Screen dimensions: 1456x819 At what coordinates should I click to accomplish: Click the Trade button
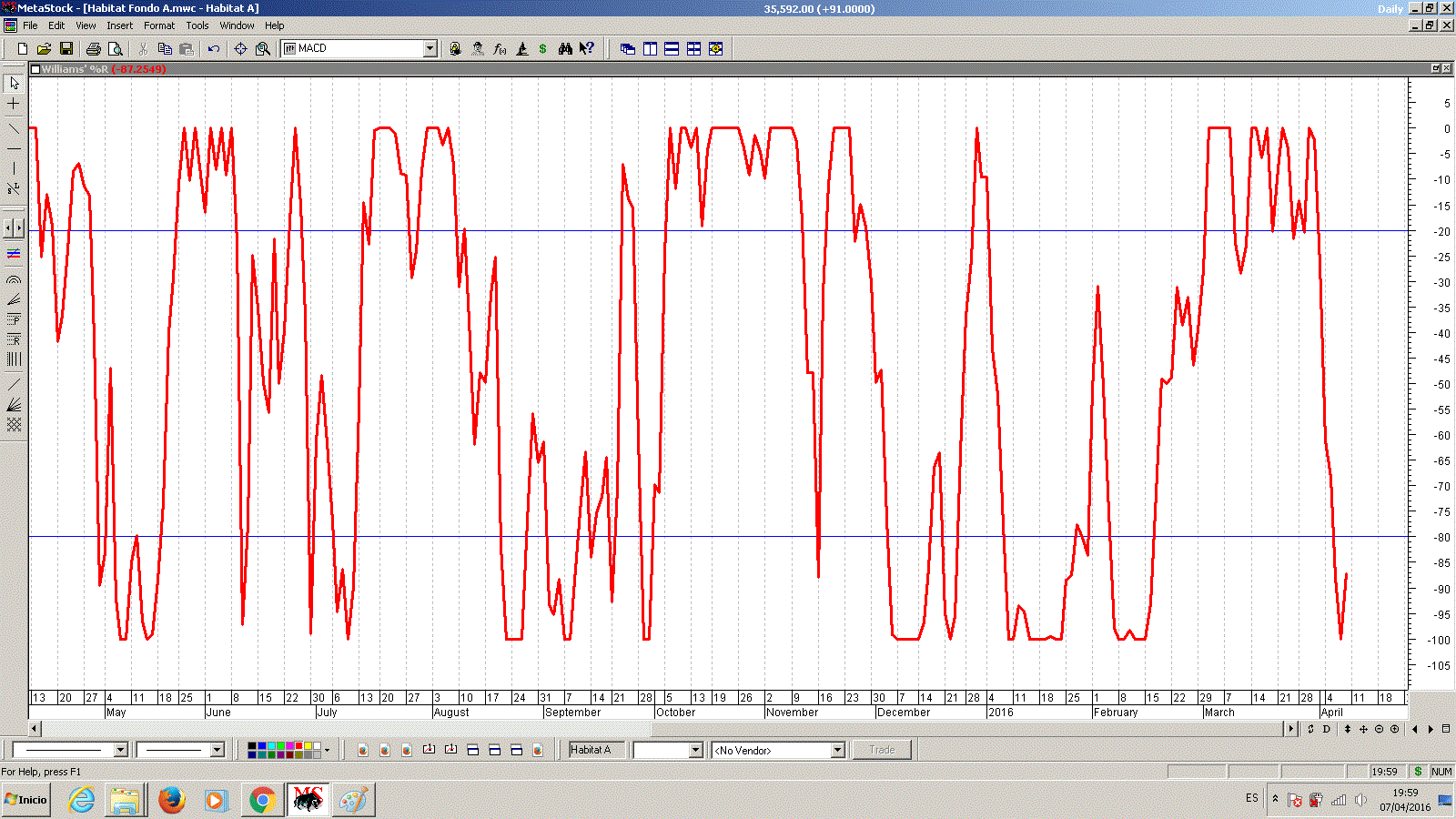click(882, 750)
